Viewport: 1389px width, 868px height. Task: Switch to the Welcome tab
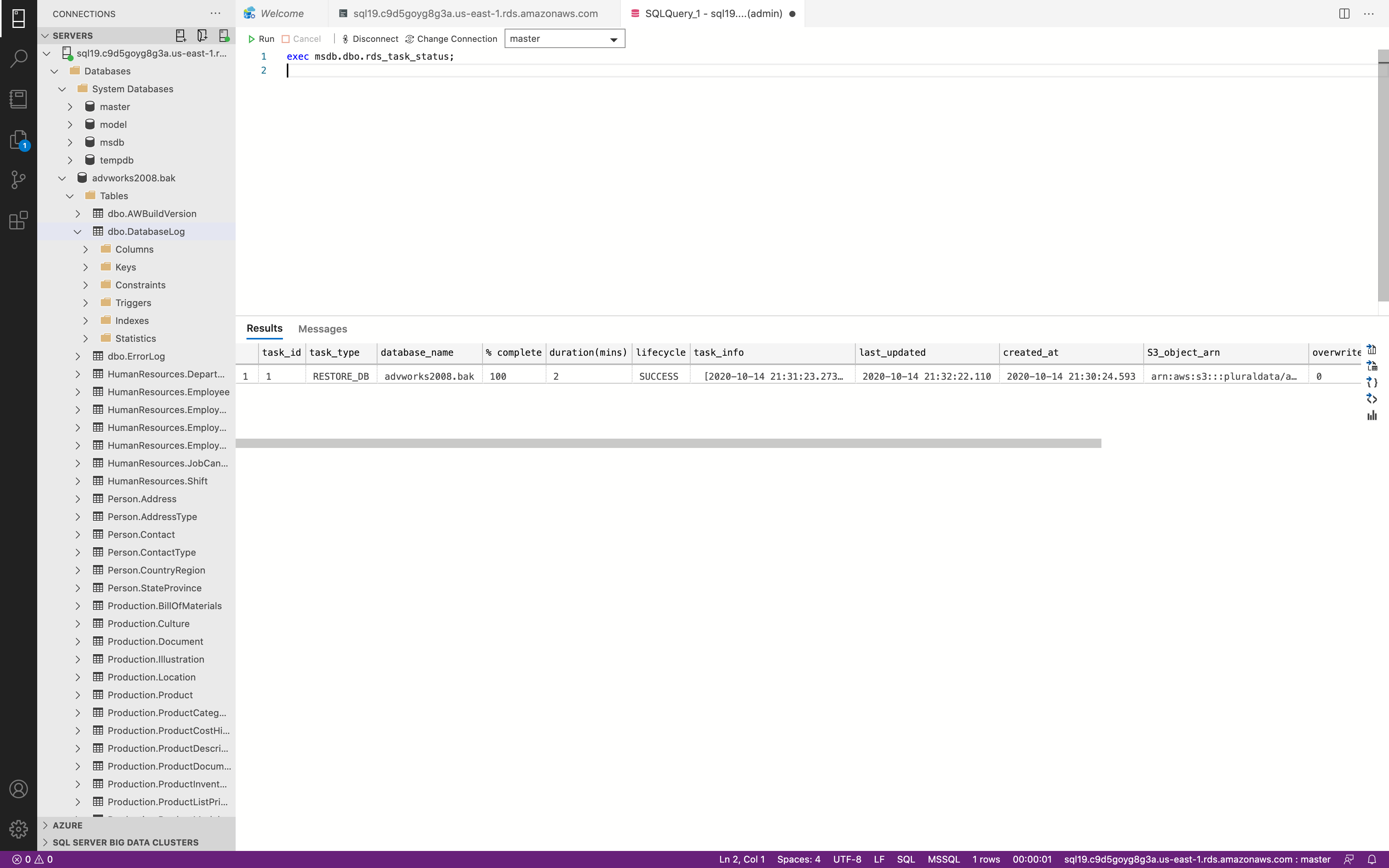coord(281,13)
